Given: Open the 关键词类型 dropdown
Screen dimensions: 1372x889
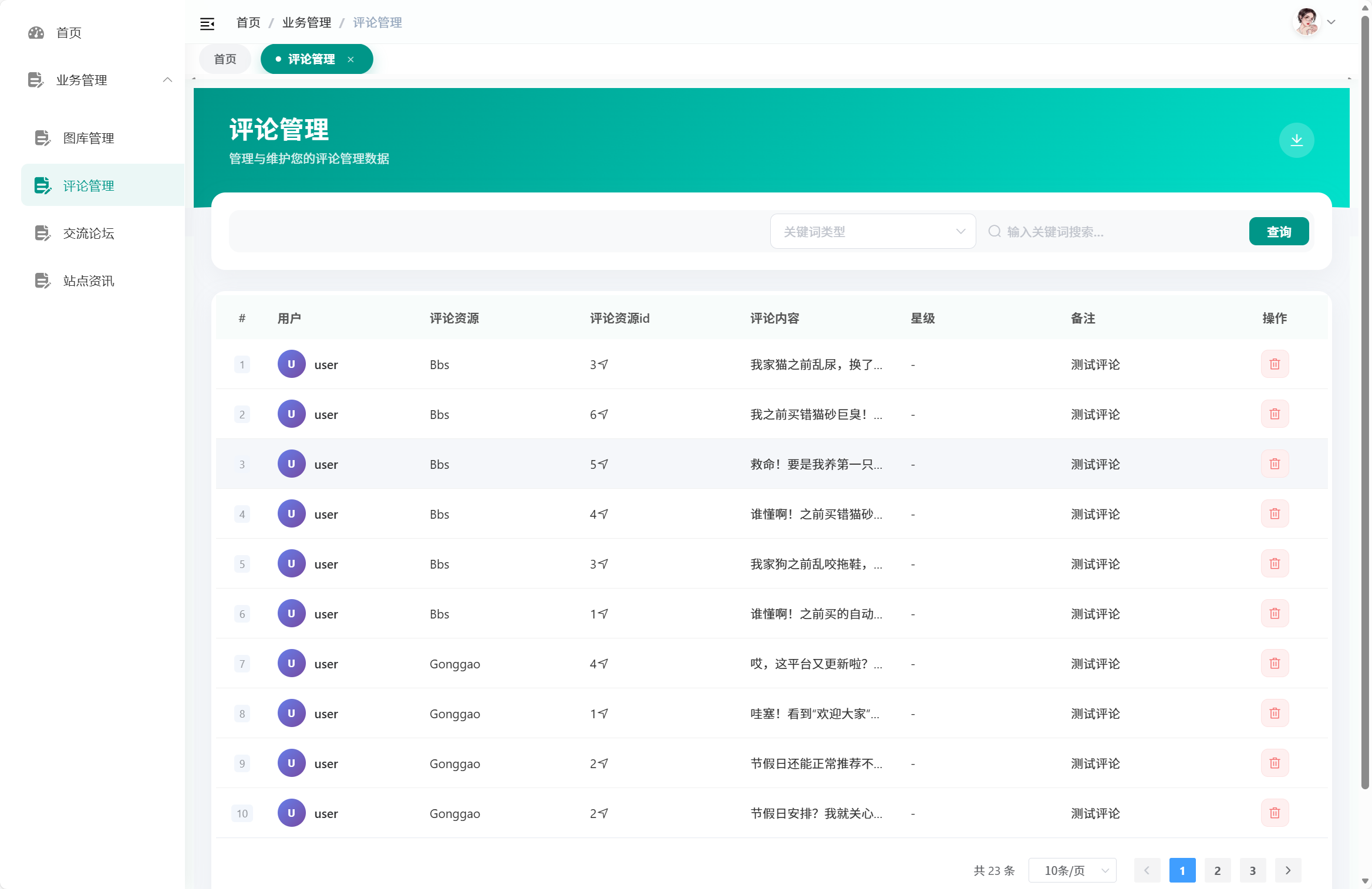Looking at the screenshot, I should tap(872, 231).
